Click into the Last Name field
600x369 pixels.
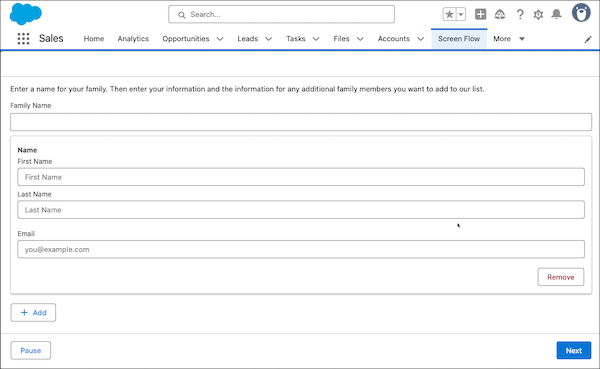click(x=301, y=210)
